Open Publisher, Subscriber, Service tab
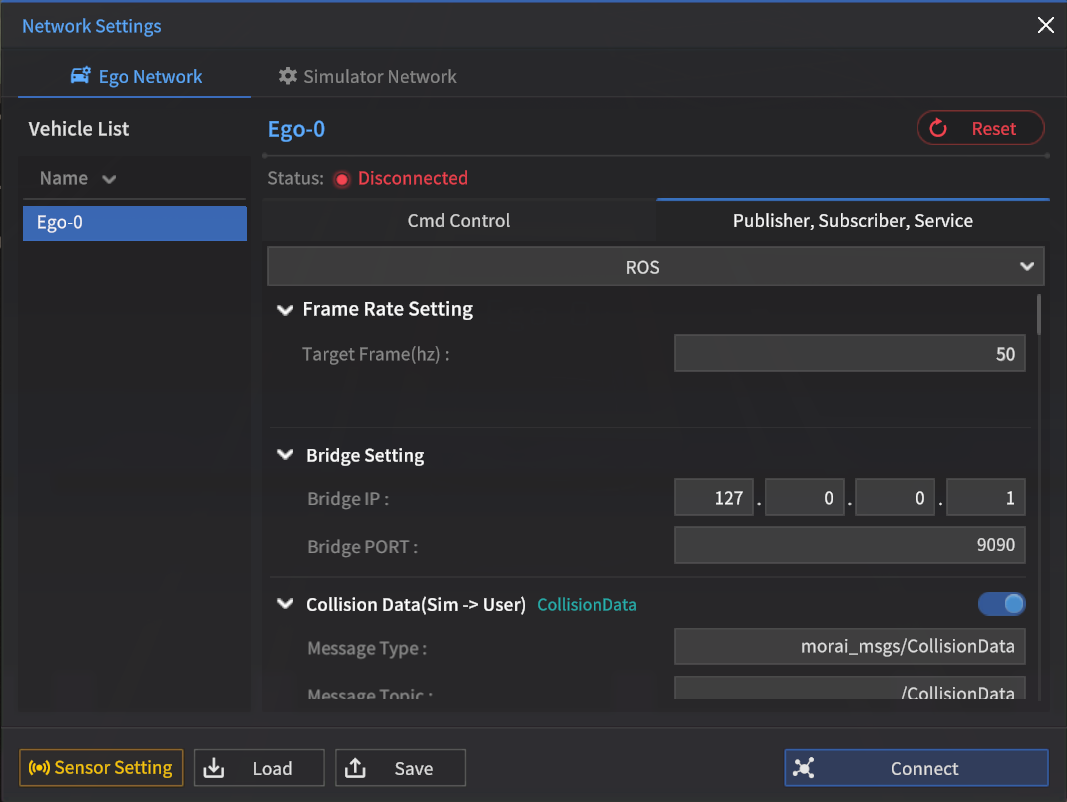The width and height of the screenshot is (1067, 802). pos(853,220)
